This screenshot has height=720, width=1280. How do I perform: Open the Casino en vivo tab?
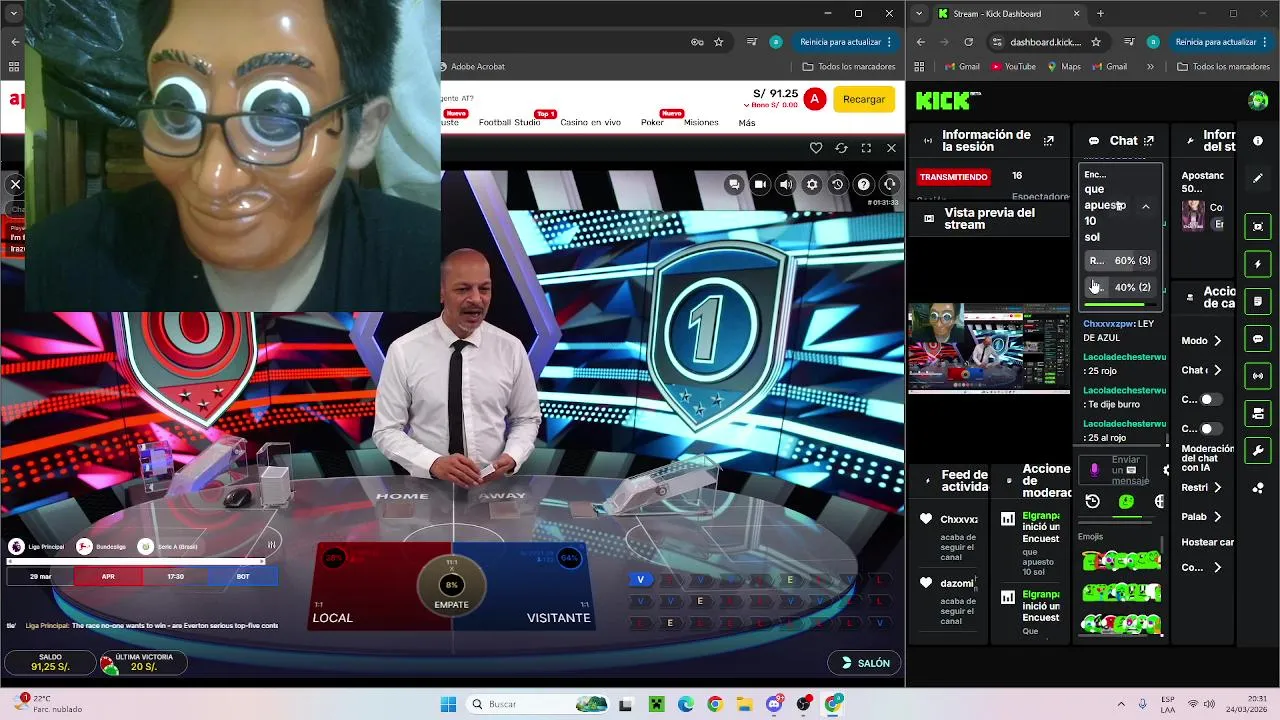590,122
